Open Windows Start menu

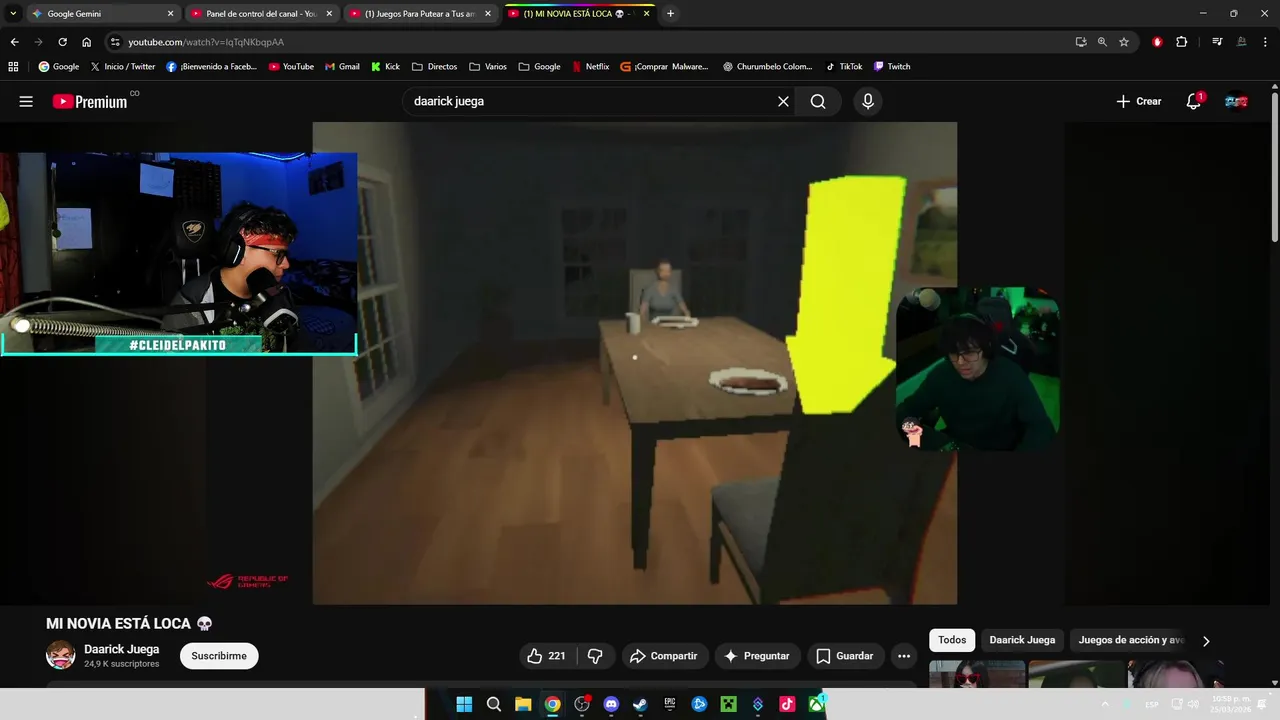464,704
